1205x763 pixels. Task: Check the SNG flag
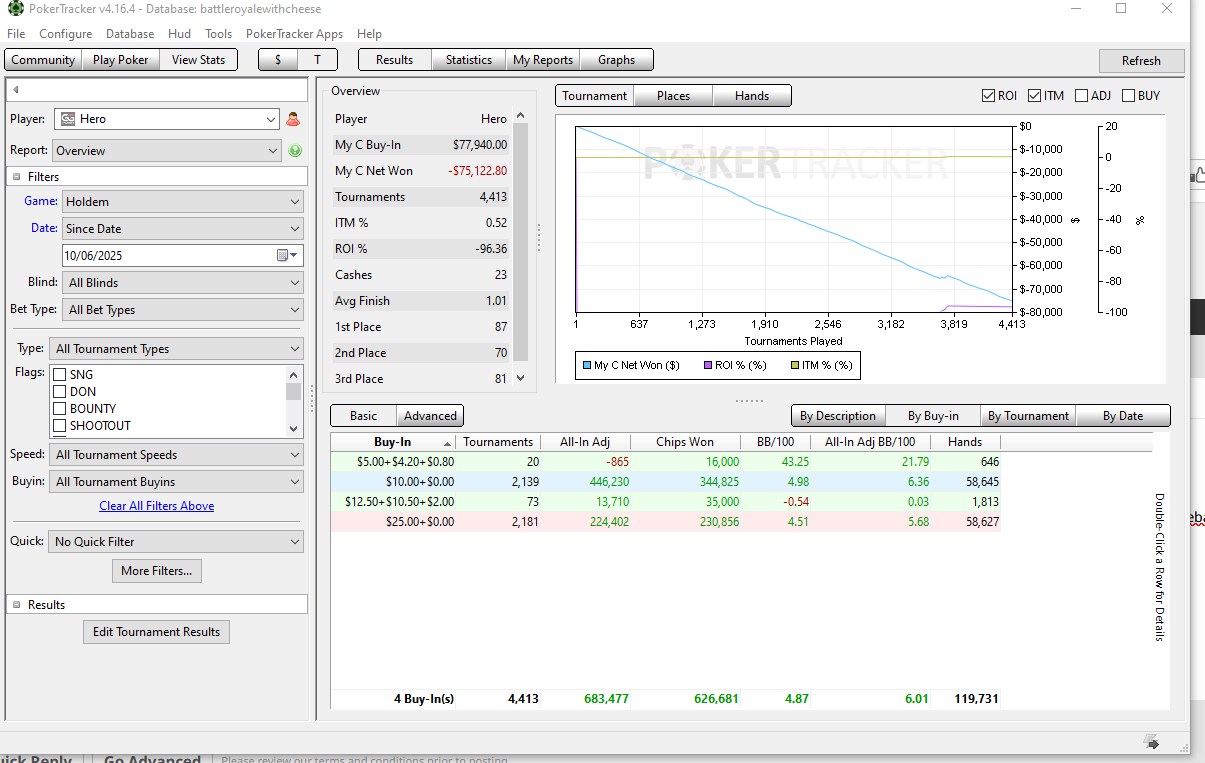[59, 375]
